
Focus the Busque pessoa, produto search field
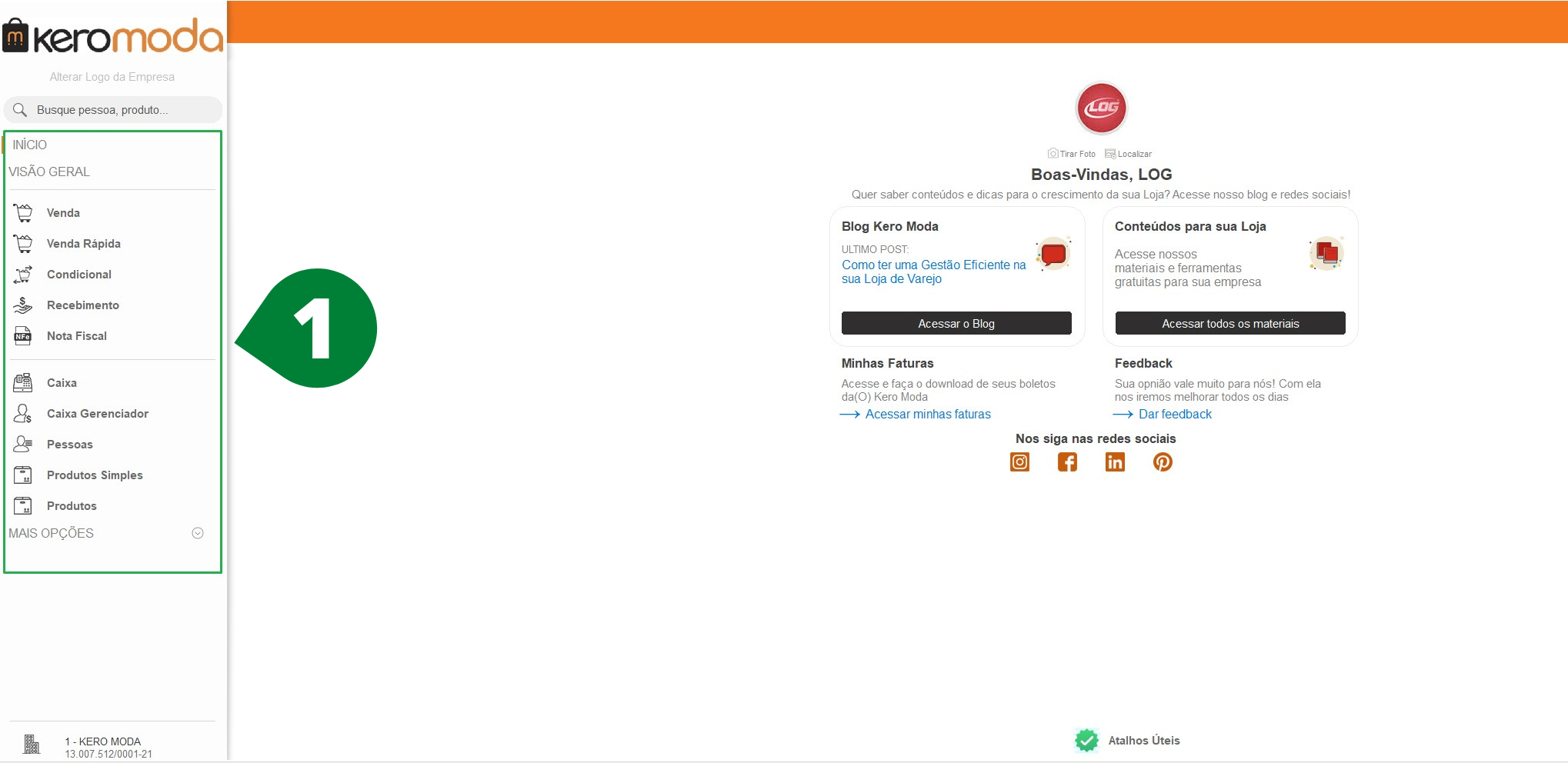(113, 110)
